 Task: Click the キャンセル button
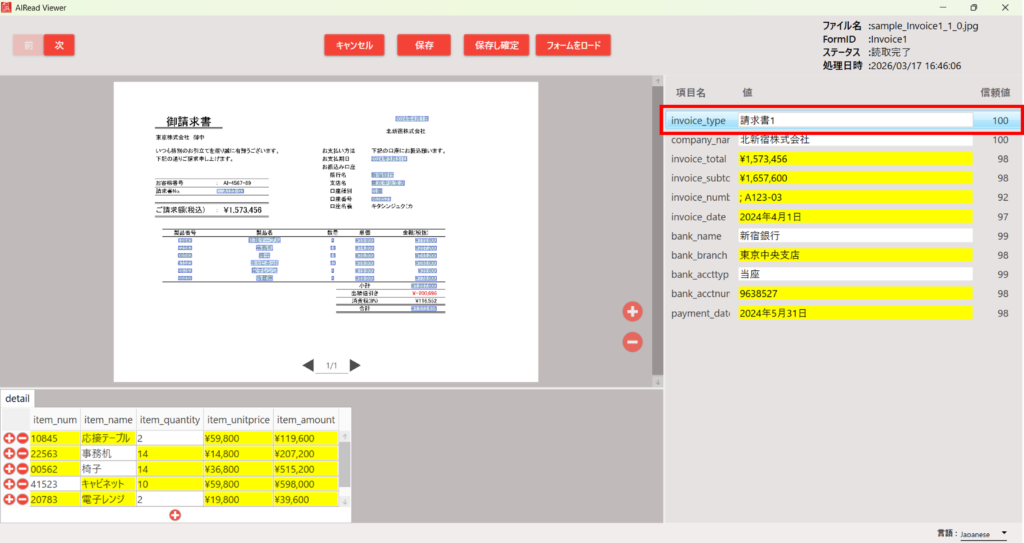pos(354,46)
